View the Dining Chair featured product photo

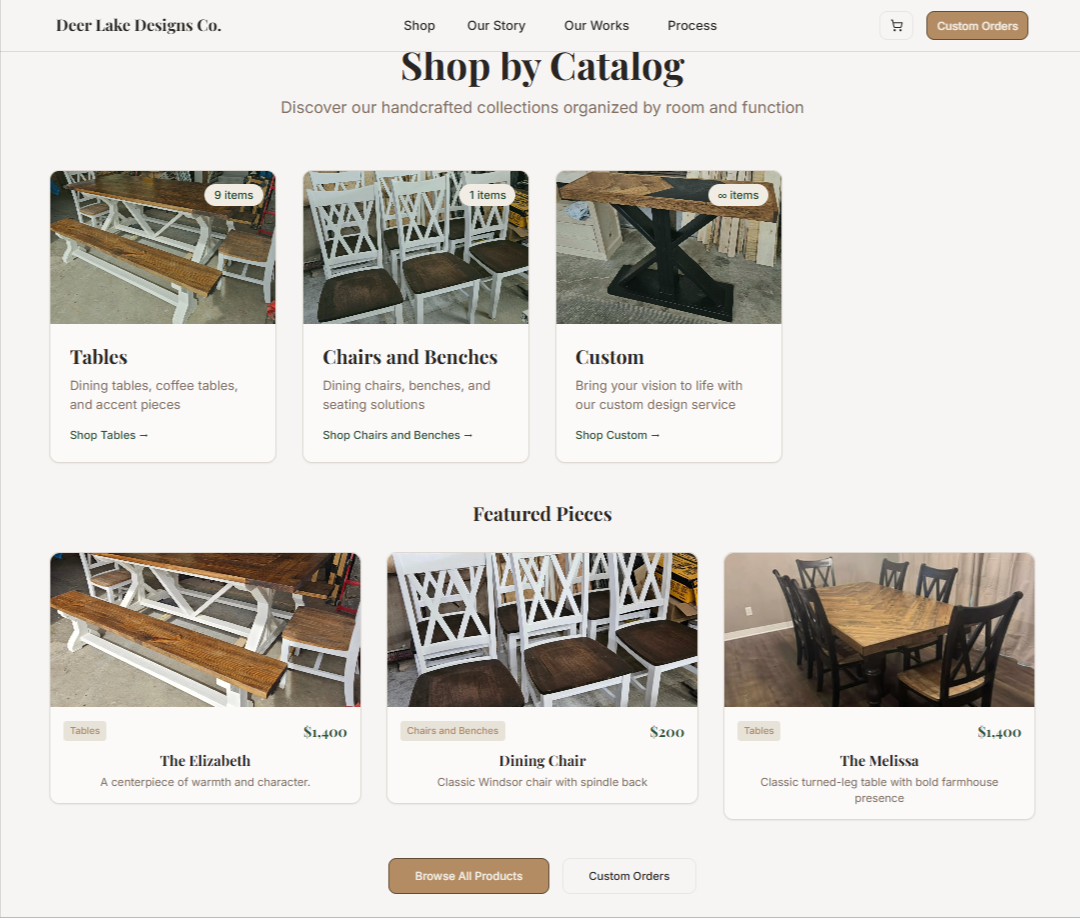[x=542, y=629]
